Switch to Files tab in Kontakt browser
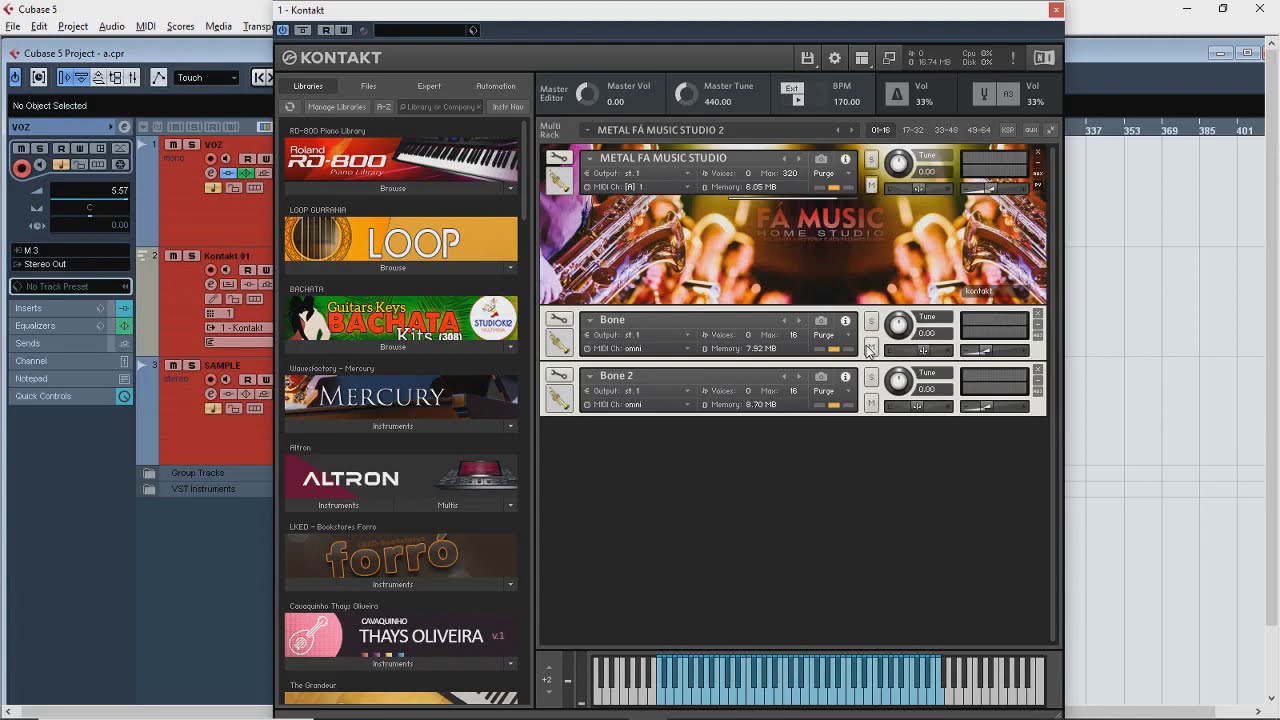The height and width of the screenshot is (720, 1280). 368,86
